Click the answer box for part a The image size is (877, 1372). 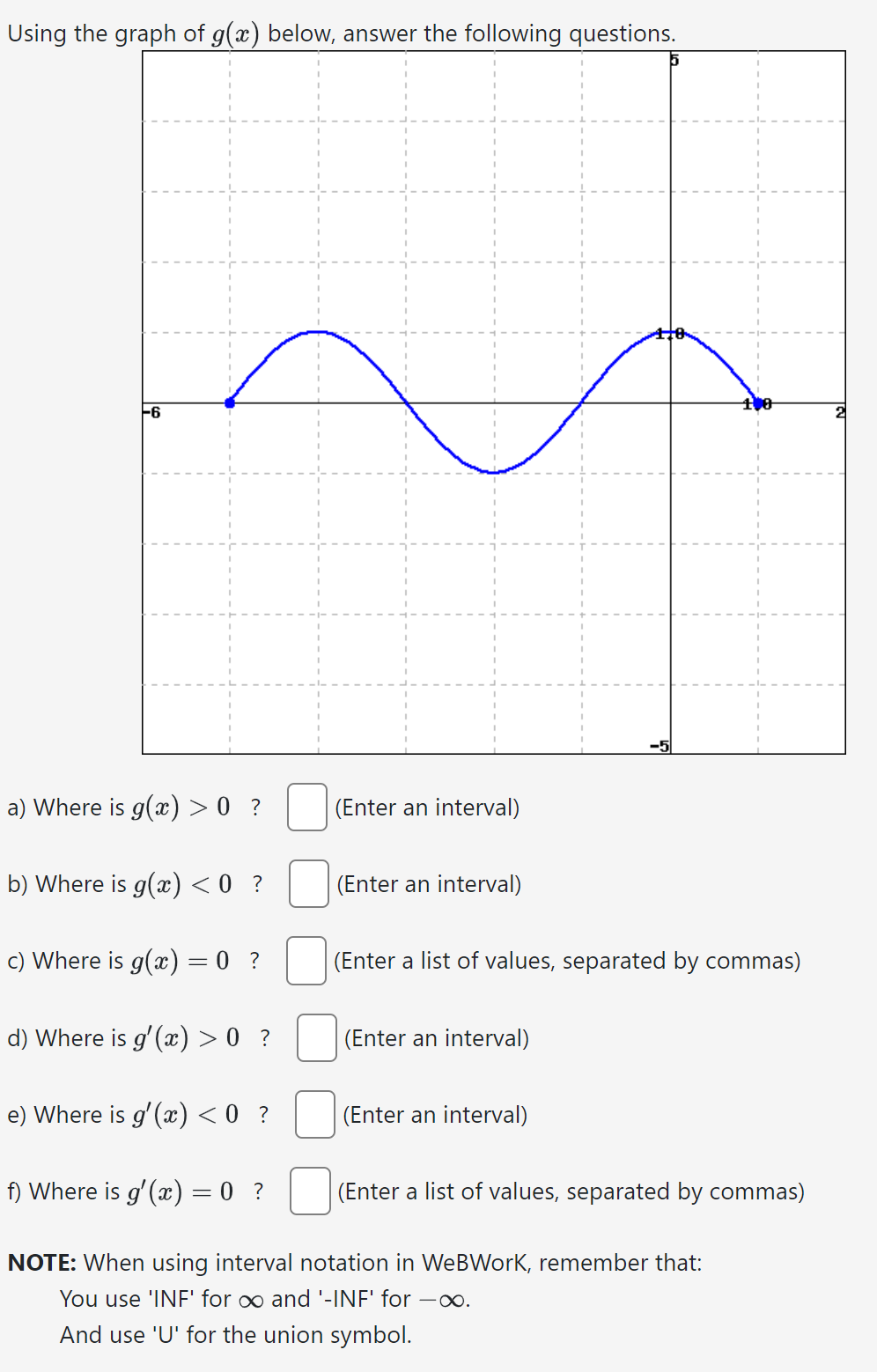coord(307,808)
